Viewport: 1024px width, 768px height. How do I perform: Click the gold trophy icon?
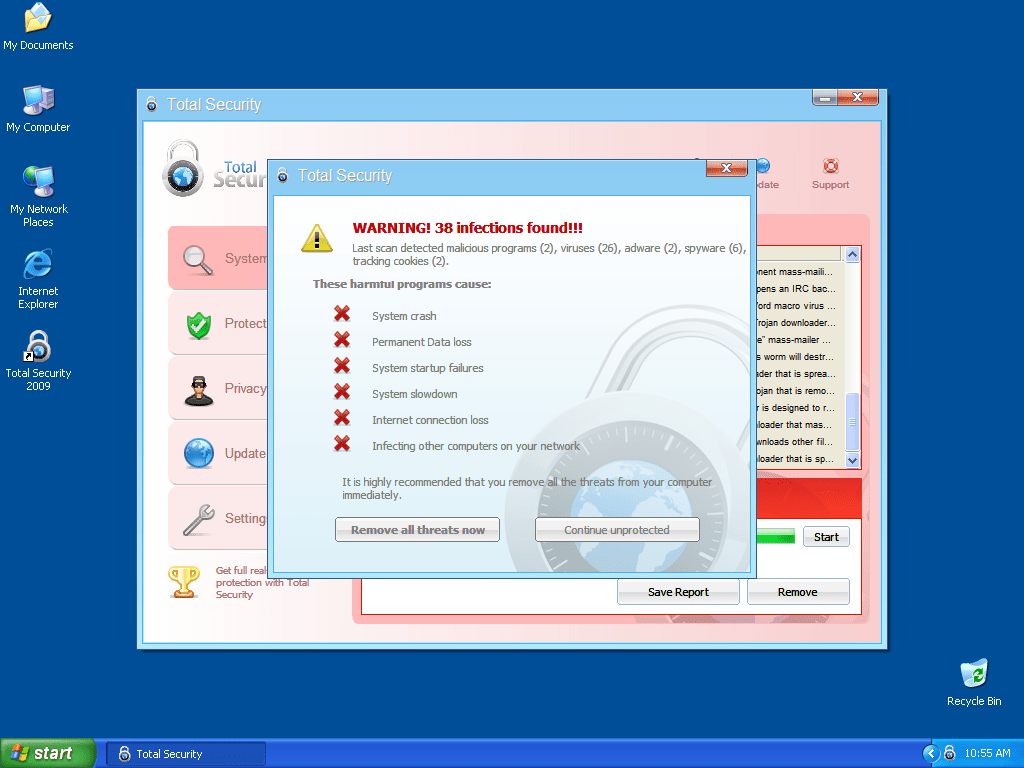pyautogui.click(x=184, y=582)
